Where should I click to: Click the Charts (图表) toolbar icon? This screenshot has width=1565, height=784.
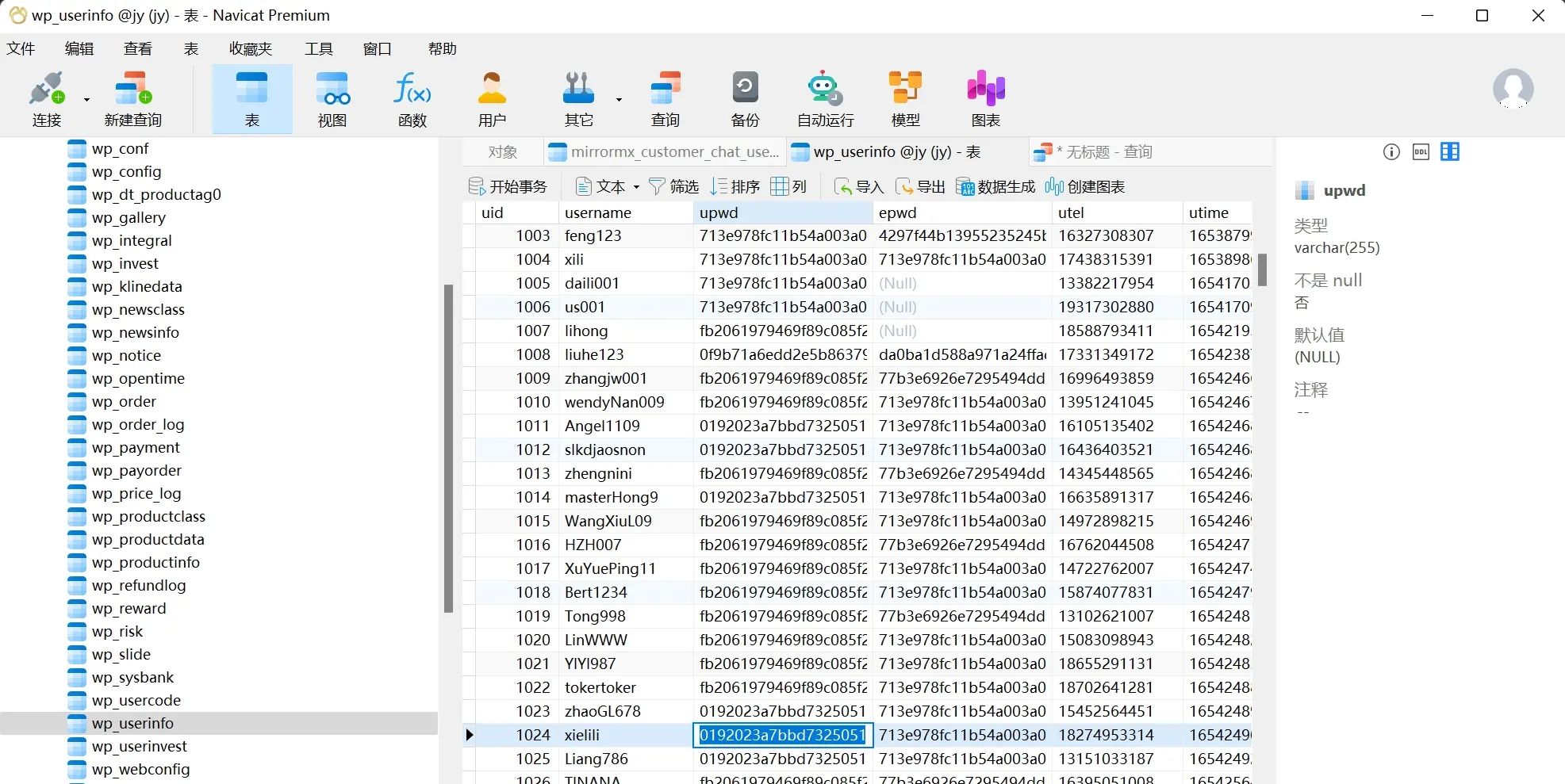(985, 89)
